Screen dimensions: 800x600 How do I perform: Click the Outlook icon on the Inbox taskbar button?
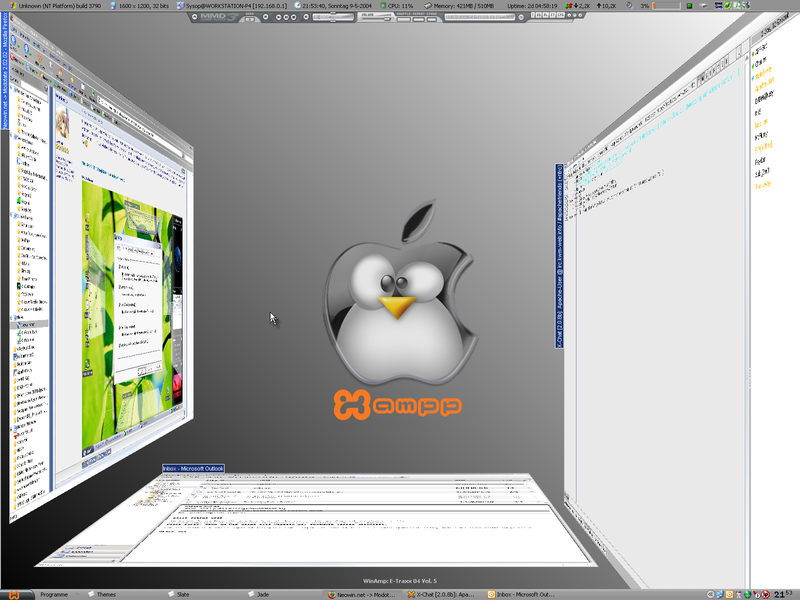(490, 594)
